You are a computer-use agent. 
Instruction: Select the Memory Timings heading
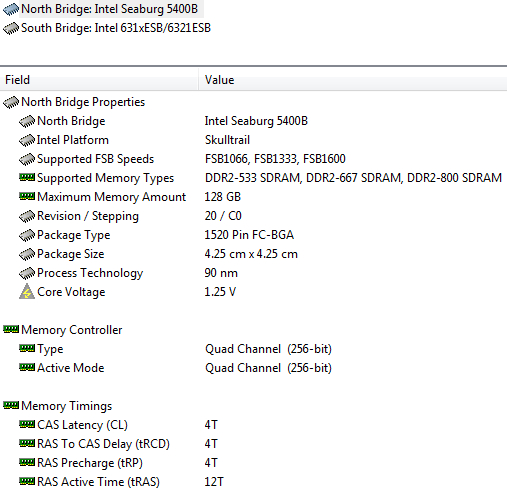click(x=66, y=406)
